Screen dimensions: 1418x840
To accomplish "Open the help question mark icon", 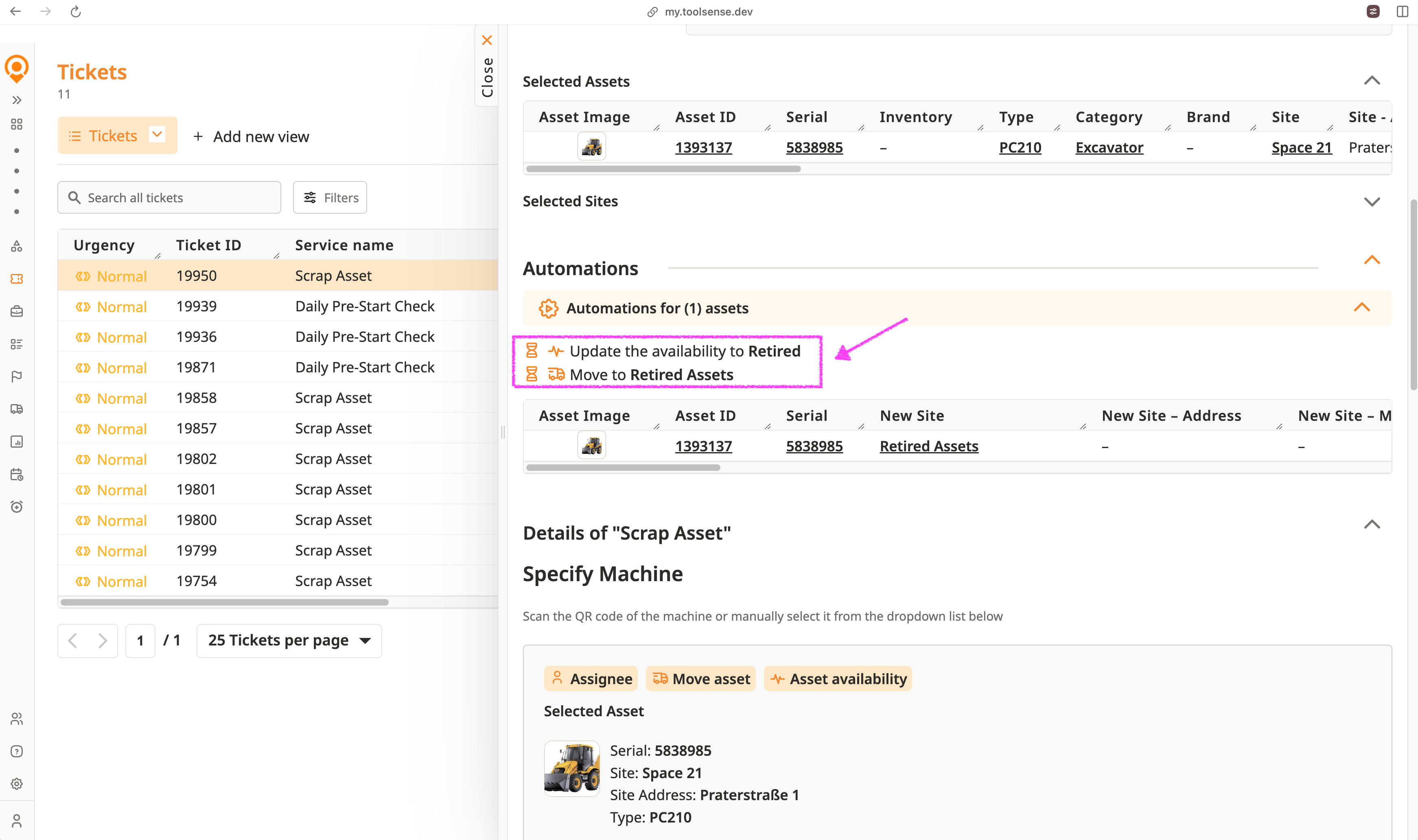I will 16,751.
